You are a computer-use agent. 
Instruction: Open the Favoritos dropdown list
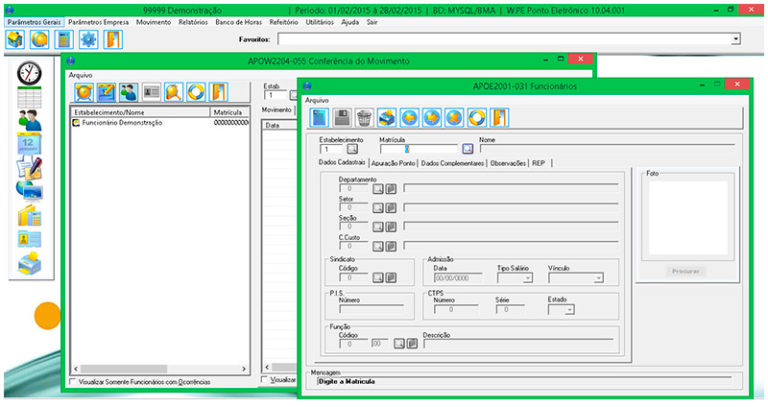point(736,39)
